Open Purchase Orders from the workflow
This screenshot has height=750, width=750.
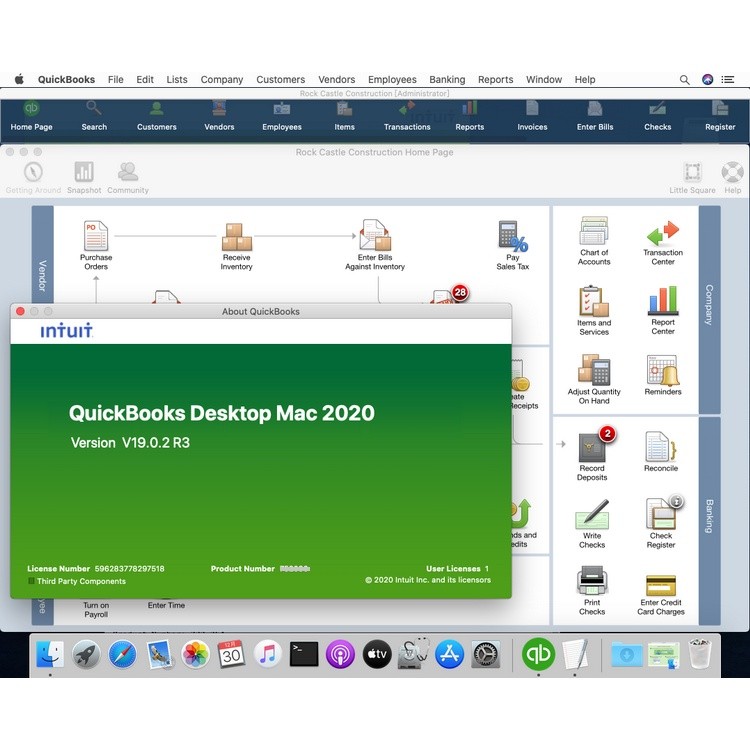(96, 237)
